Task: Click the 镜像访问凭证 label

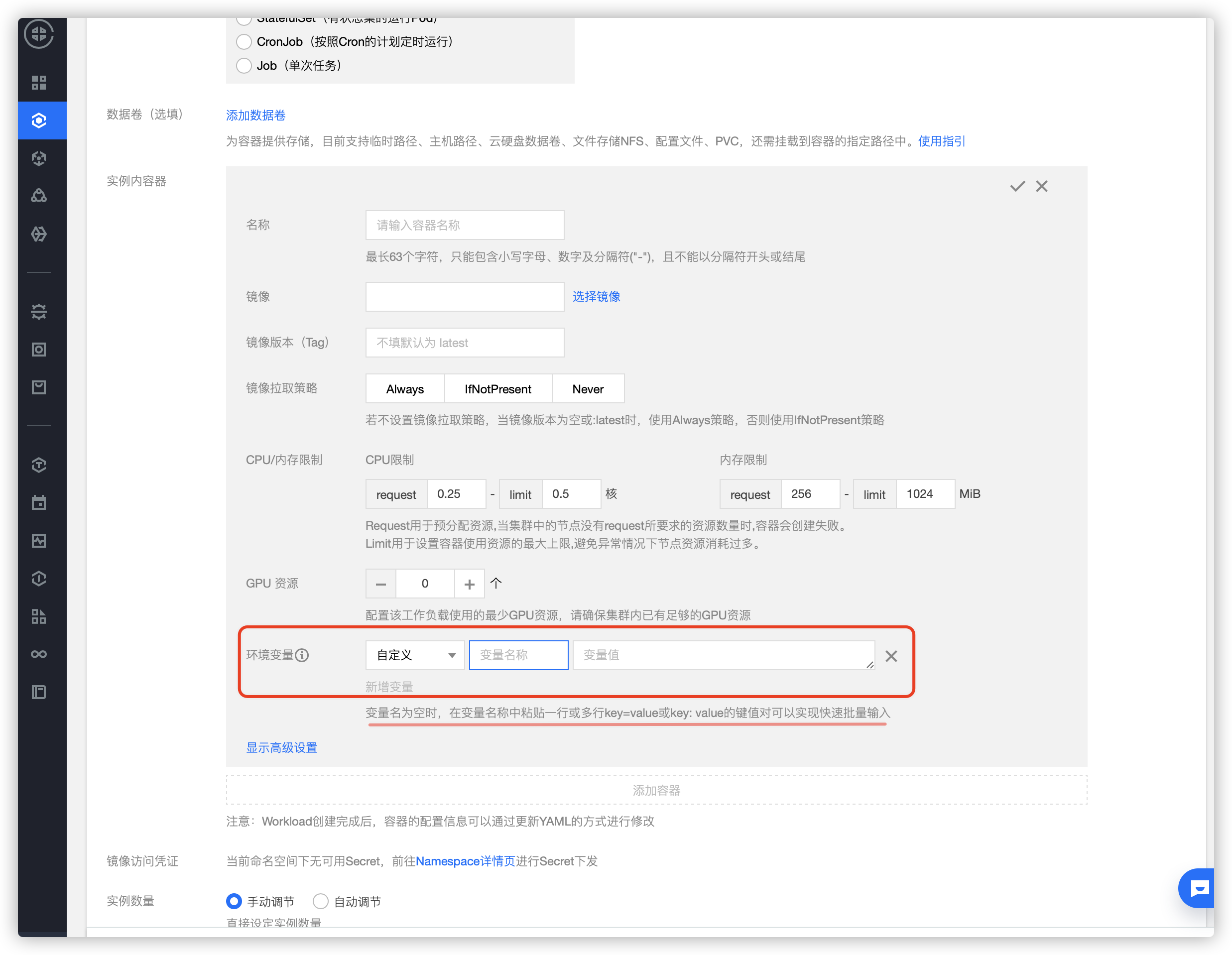Action: pos(142,861)
